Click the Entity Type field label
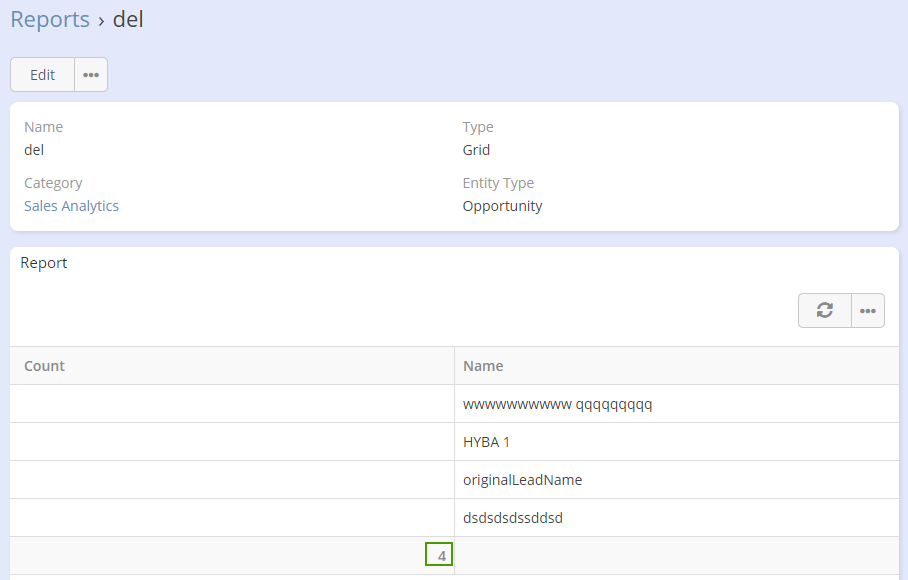The width and height of the screenshot is (908, 580). (498, 183)
